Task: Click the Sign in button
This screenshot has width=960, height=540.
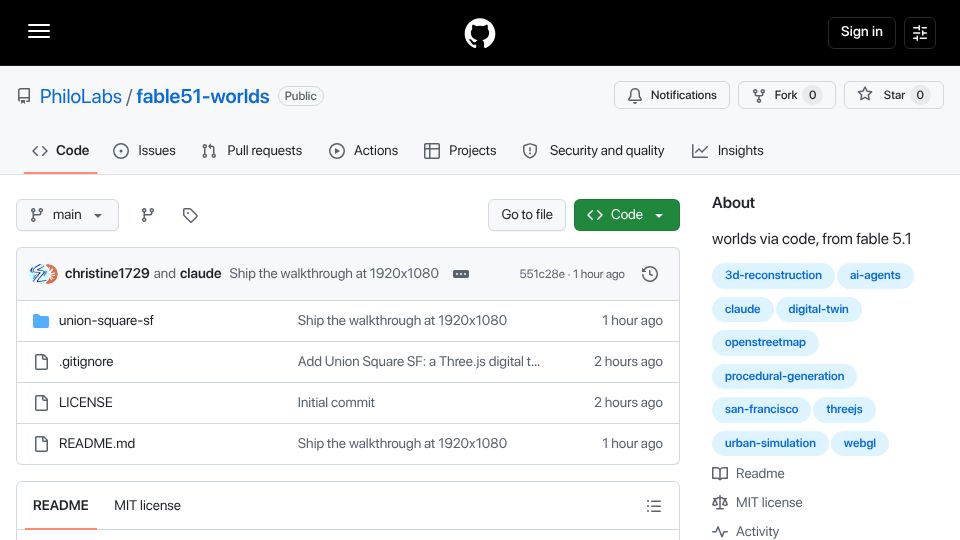Action: click(861, 32)
